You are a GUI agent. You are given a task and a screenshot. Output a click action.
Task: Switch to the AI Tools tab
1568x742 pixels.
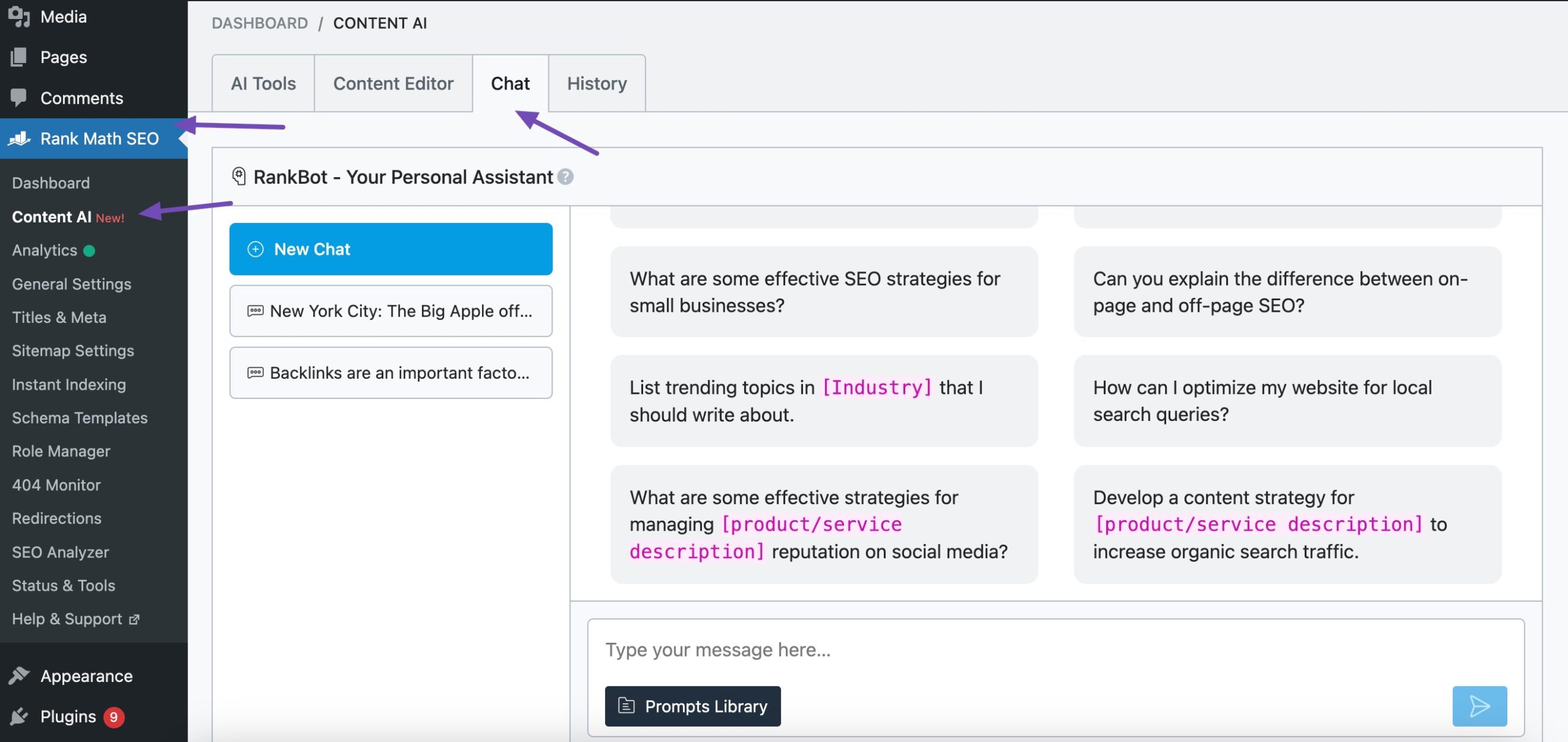coord(263,83)
